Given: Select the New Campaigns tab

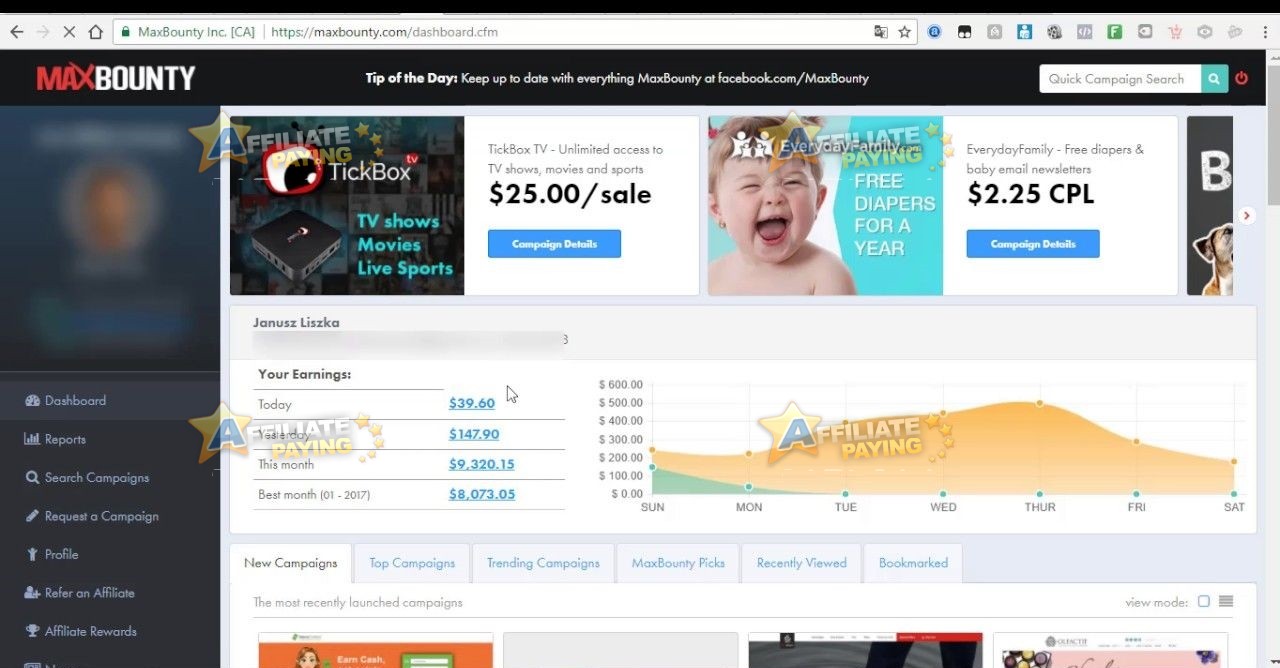Looking at the screenshot, I should [x=291, y=563].
